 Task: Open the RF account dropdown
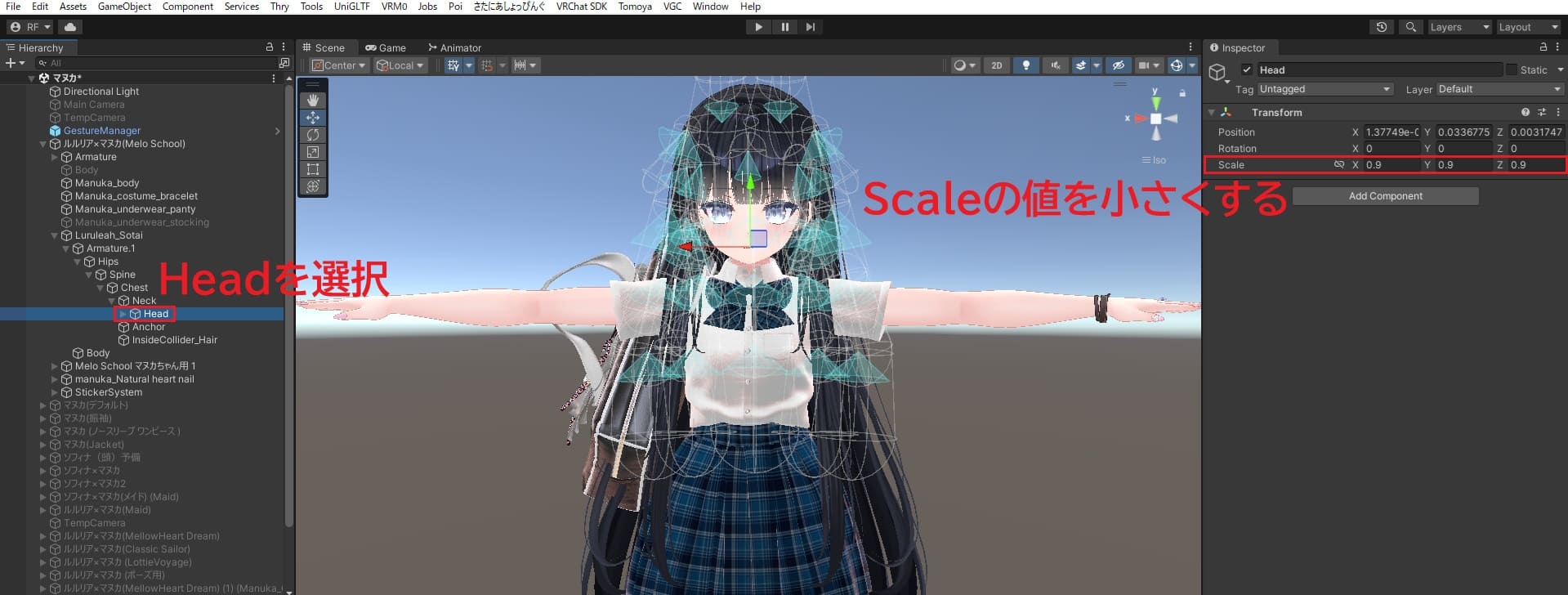30,27
